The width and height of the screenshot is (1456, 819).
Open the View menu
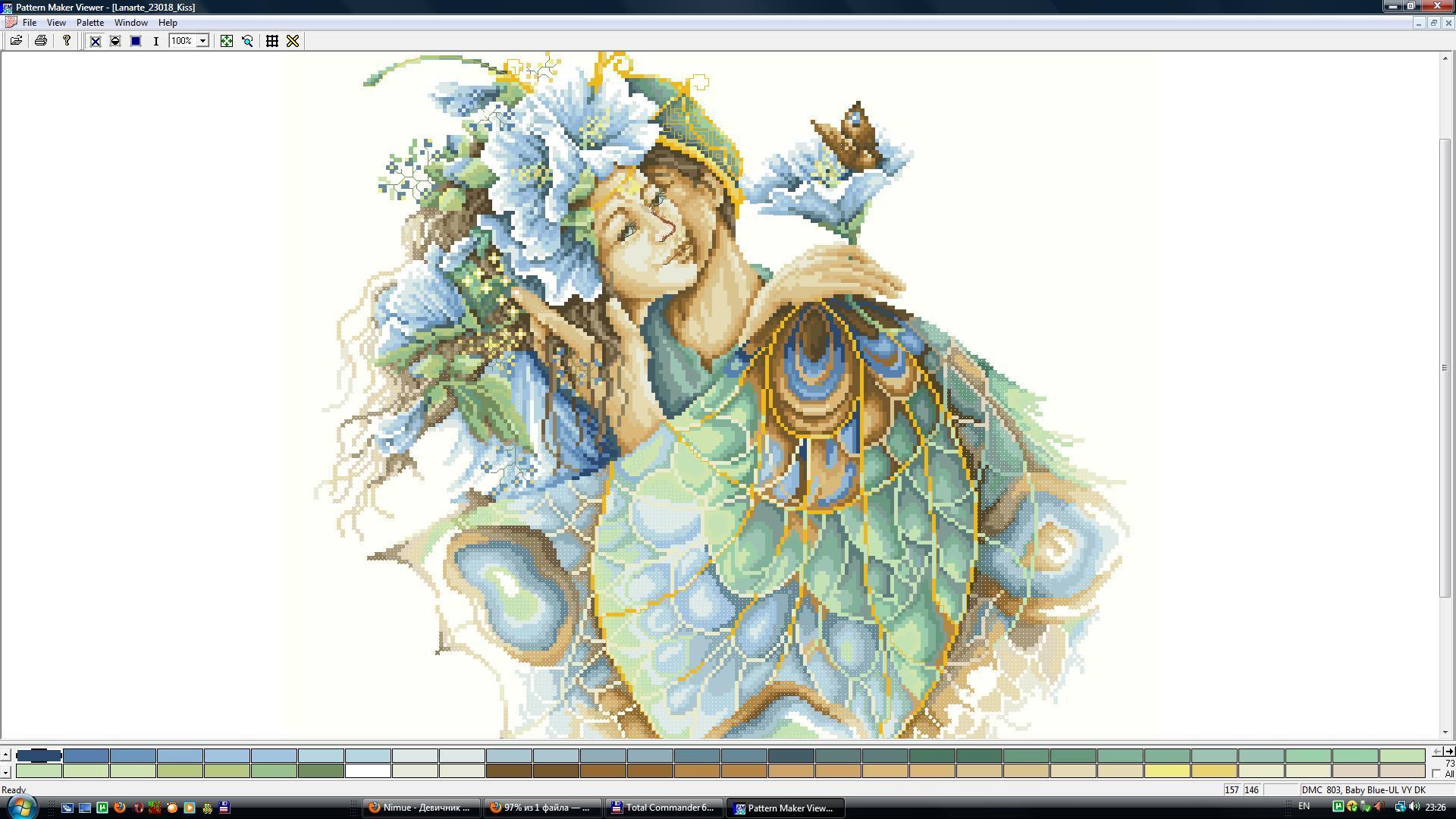pos(56,23)
